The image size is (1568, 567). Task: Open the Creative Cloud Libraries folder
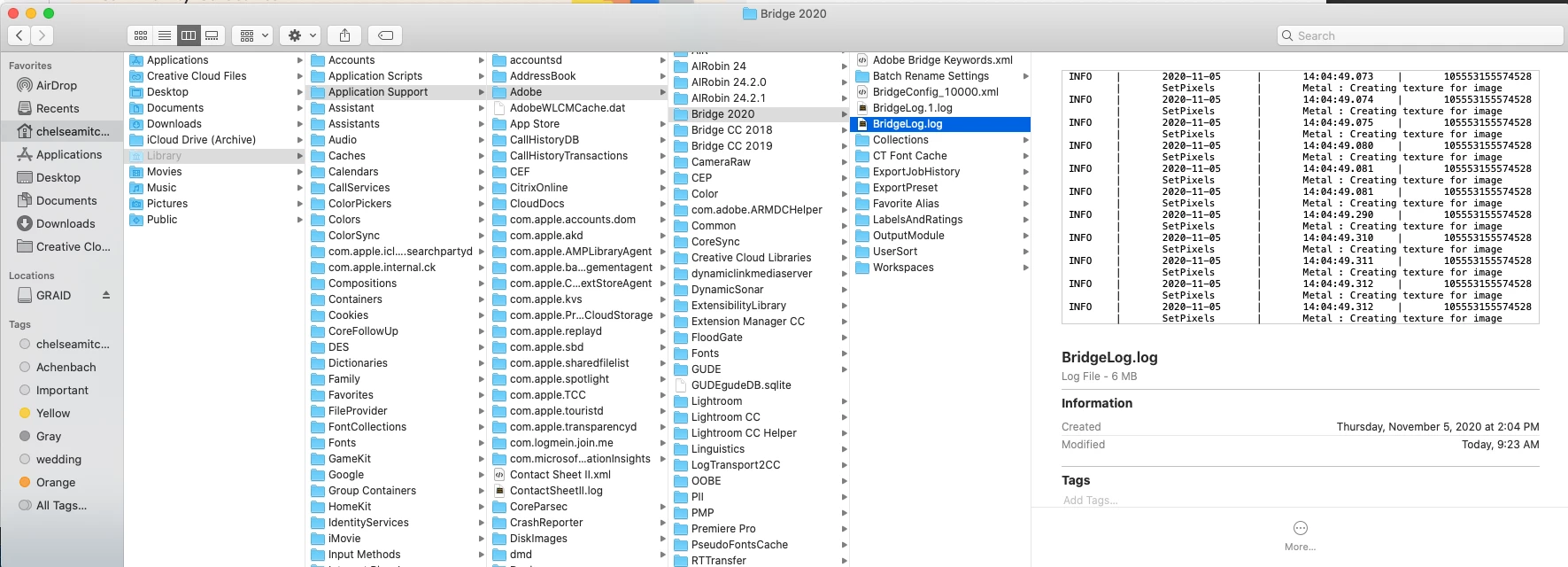click(x=761, y=258)
